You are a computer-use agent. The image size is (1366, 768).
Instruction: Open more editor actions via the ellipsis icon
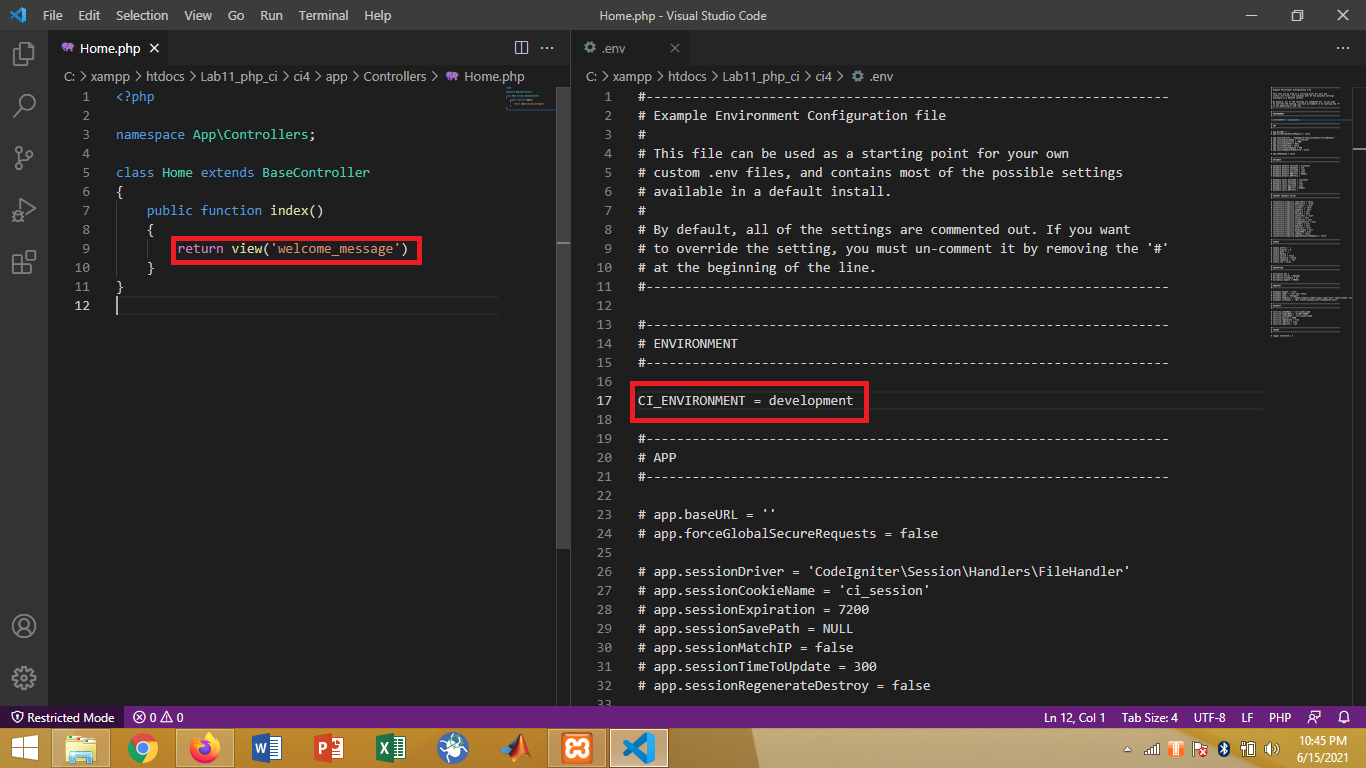[x=547, y=47]
